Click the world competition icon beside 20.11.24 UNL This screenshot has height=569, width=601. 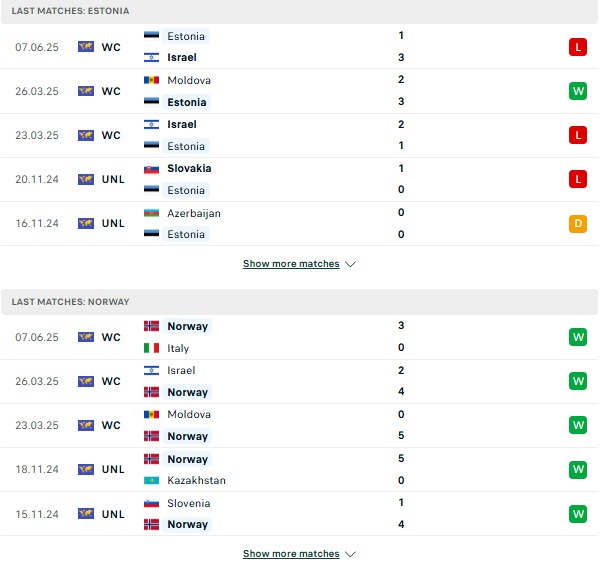pyautogui.click(x=86, y=179)
